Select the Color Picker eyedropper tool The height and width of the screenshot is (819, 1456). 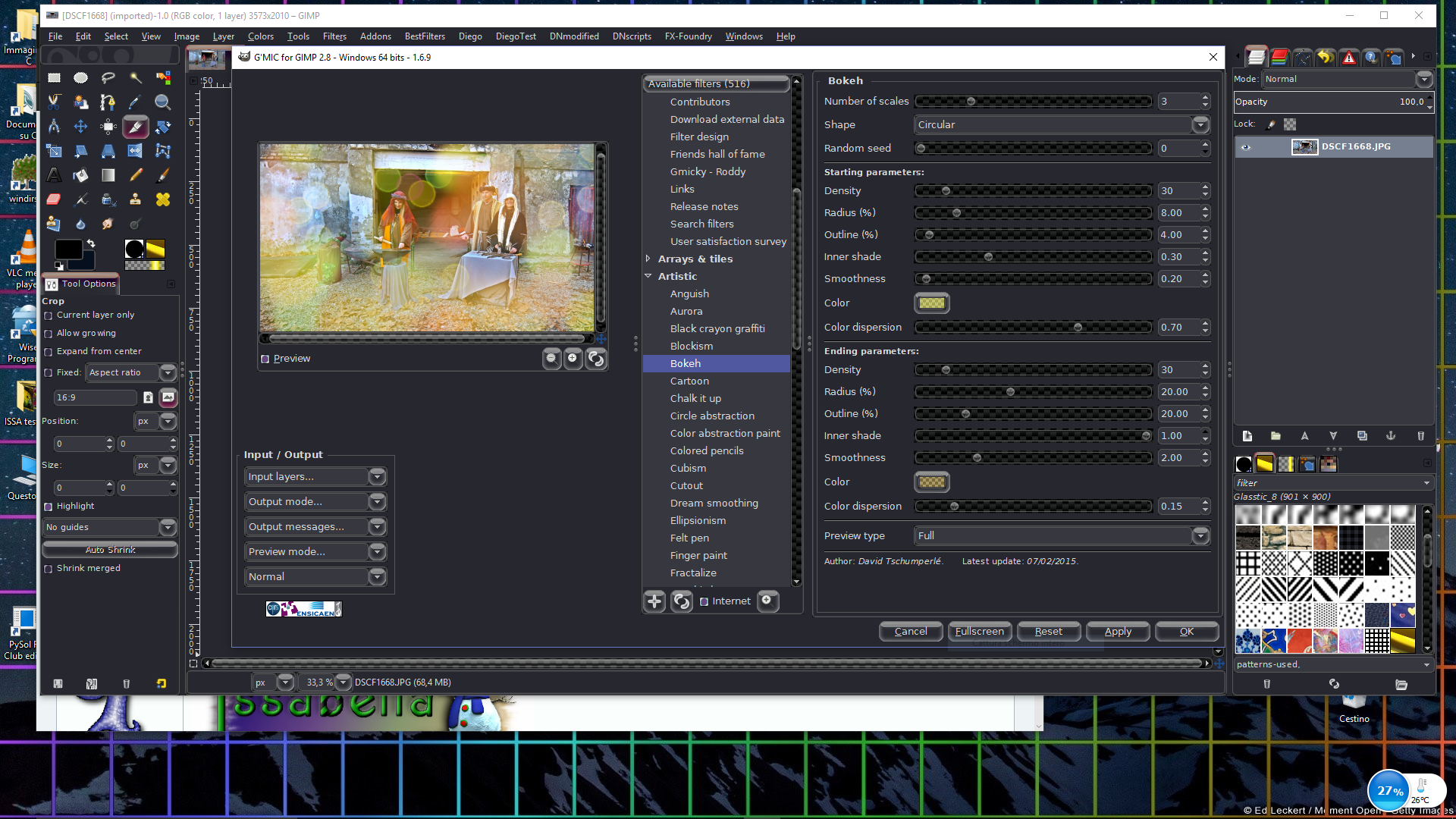tap(136, 102)
